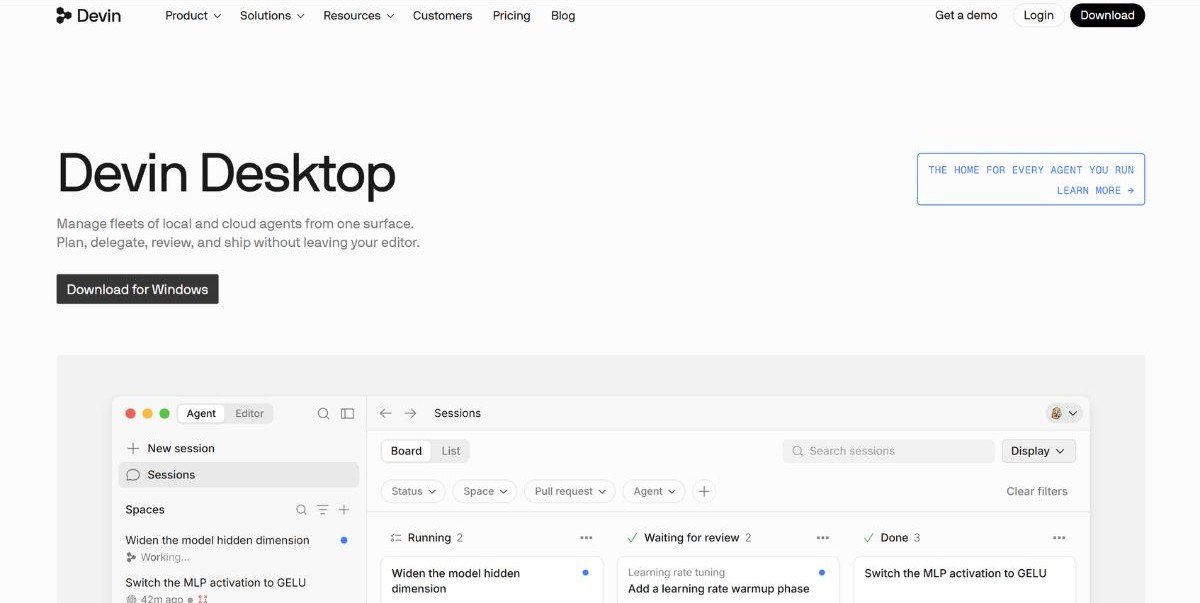Viewport: 1200px width, 603px height.
Task: Click the search icon beside the Agent/Editor toggle
Action: tap(323, 413)
